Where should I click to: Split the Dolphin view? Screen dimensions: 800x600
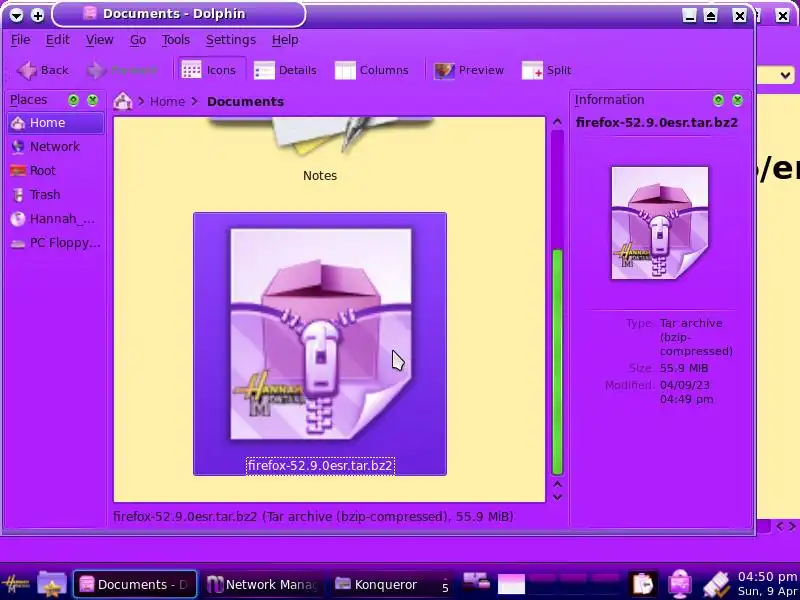point(546,70)
